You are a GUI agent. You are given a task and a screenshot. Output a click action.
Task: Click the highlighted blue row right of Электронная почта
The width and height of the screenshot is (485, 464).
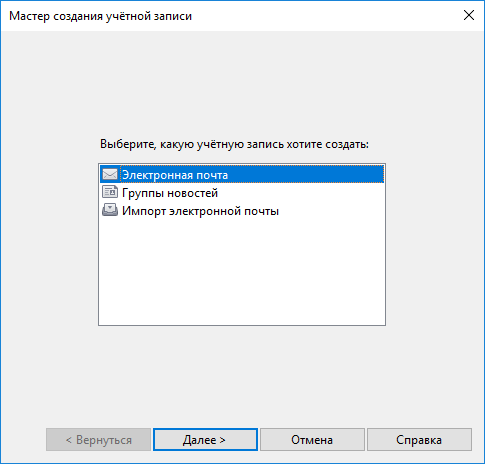click(x=306, y=174)
